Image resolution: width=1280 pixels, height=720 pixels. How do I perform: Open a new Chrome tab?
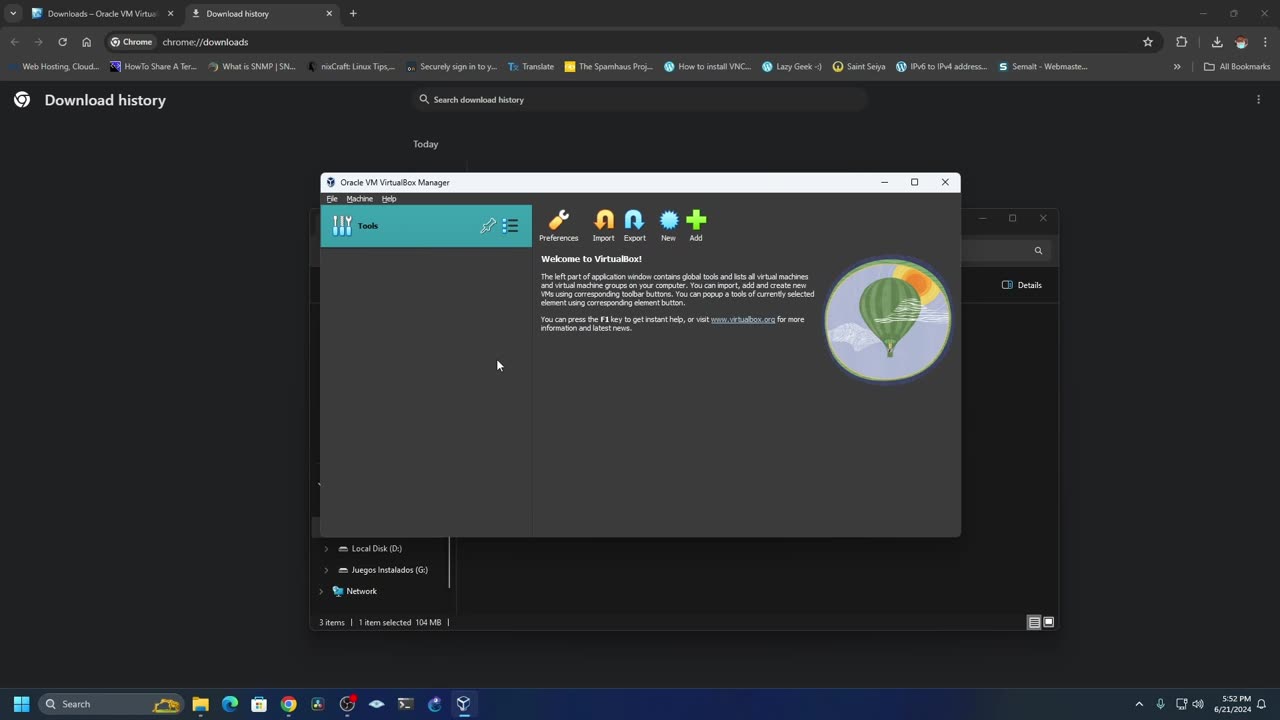[353, 14]
